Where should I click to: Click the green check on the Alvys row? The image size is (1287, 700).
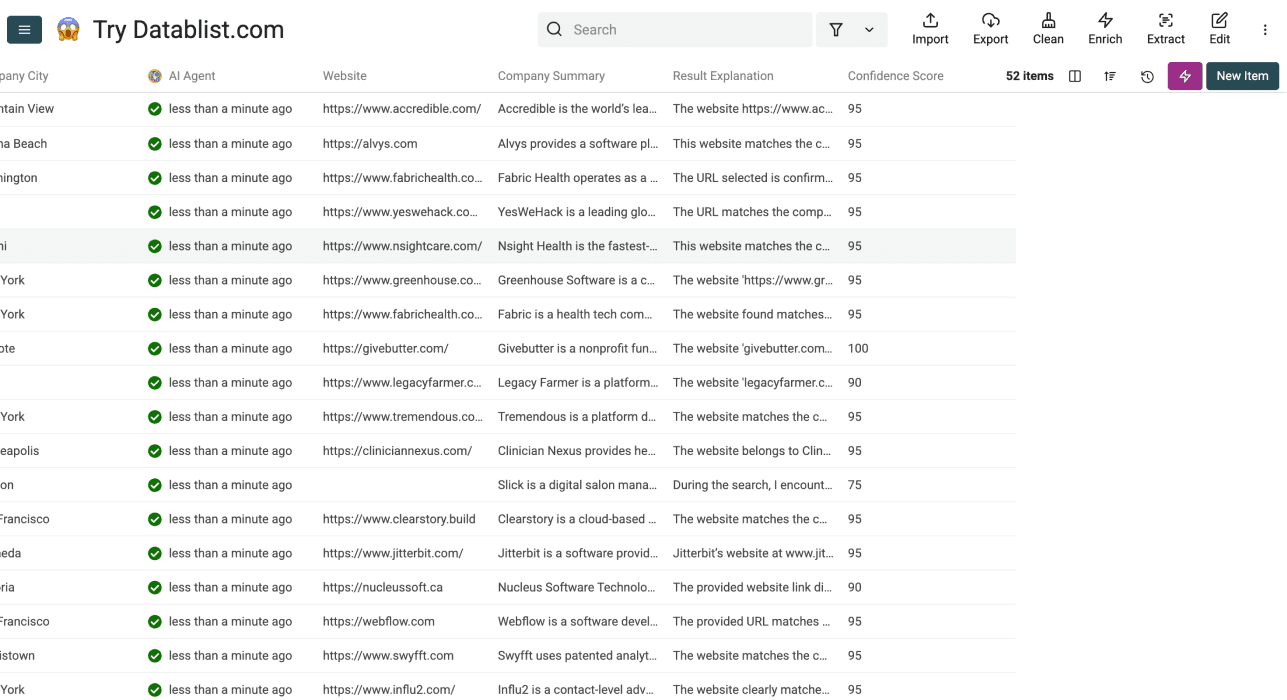point(155,143)
